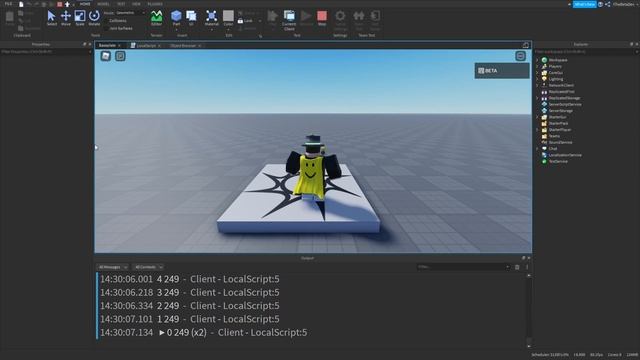Click the Output filter input field
Screen dimensions: 640x360
point(463,267)
